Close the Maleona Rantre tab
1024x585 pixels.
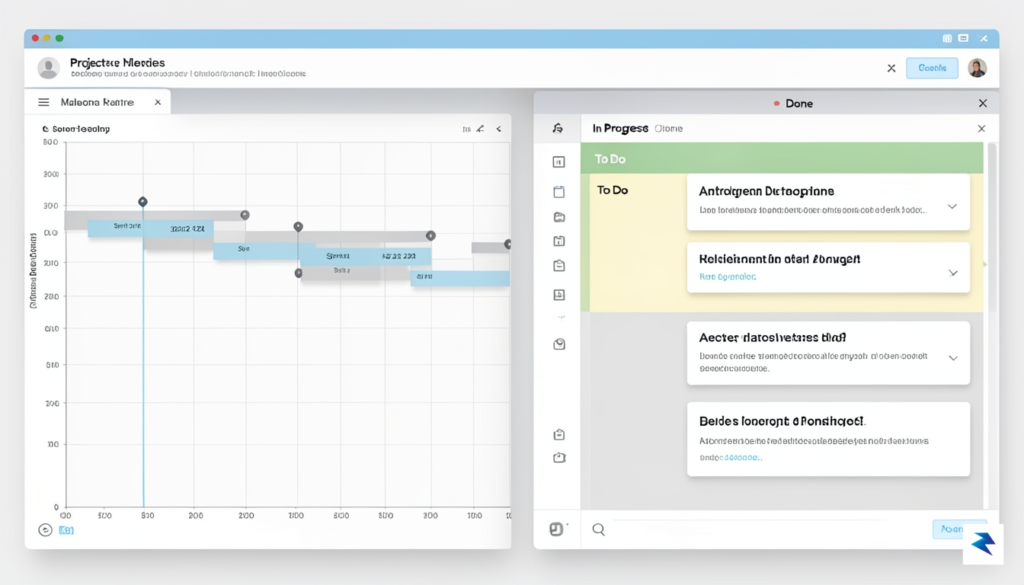click(x=157, y=103)
